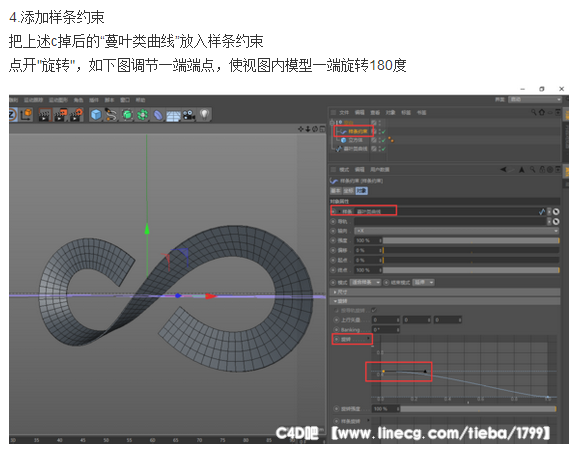Toggle green enable checkmark of spline wrap object
Viewport: 576px width, 450px height.
click(384, 132)
